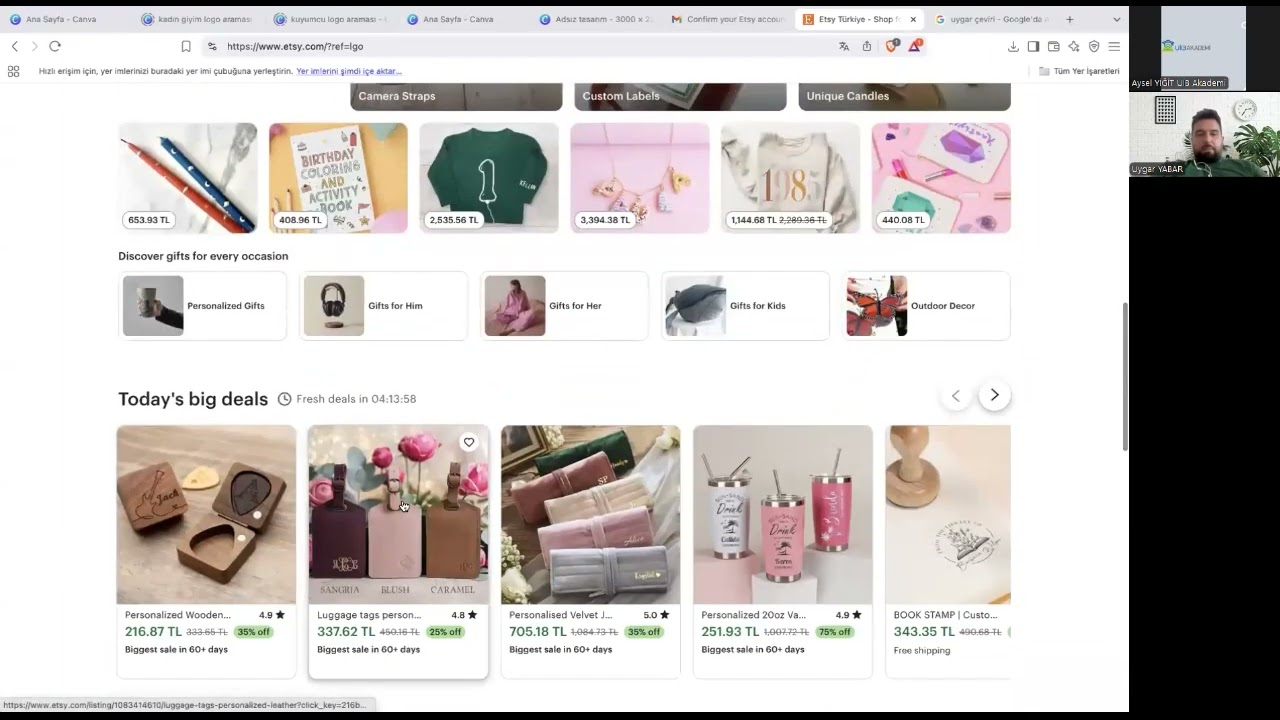Open Personalised Velvet jewelry roll image
Image resolution: width=1280 pixels, height=720 pixels.
590,515
